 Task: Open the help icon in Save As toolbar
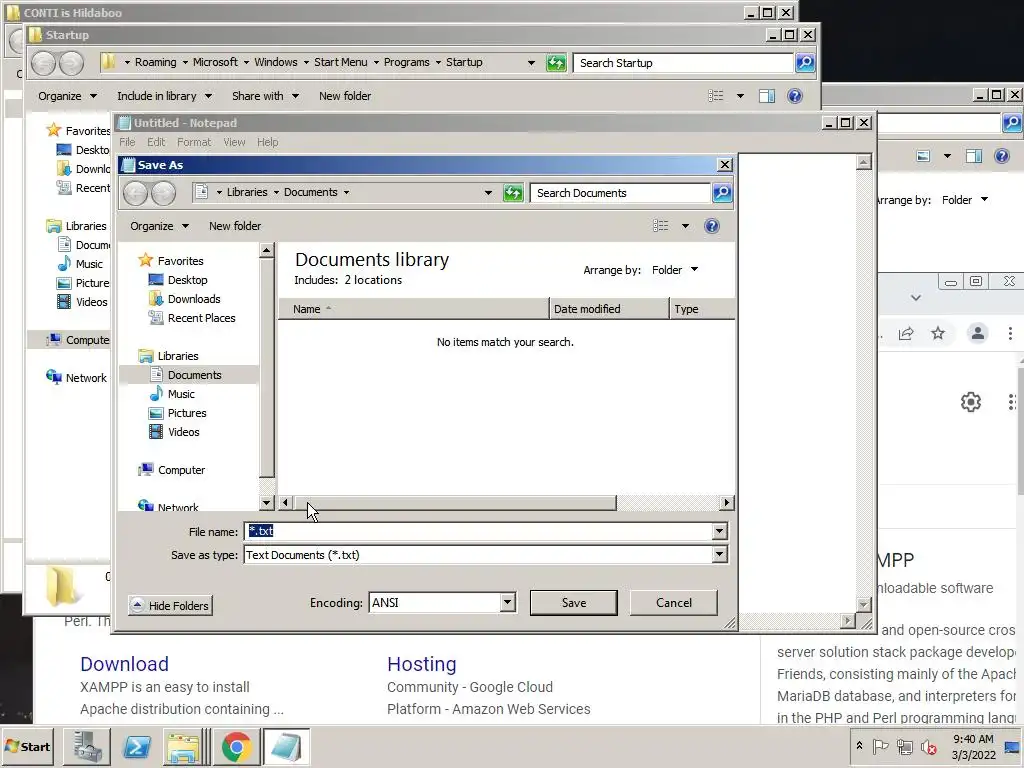click(x=712, y=226)
